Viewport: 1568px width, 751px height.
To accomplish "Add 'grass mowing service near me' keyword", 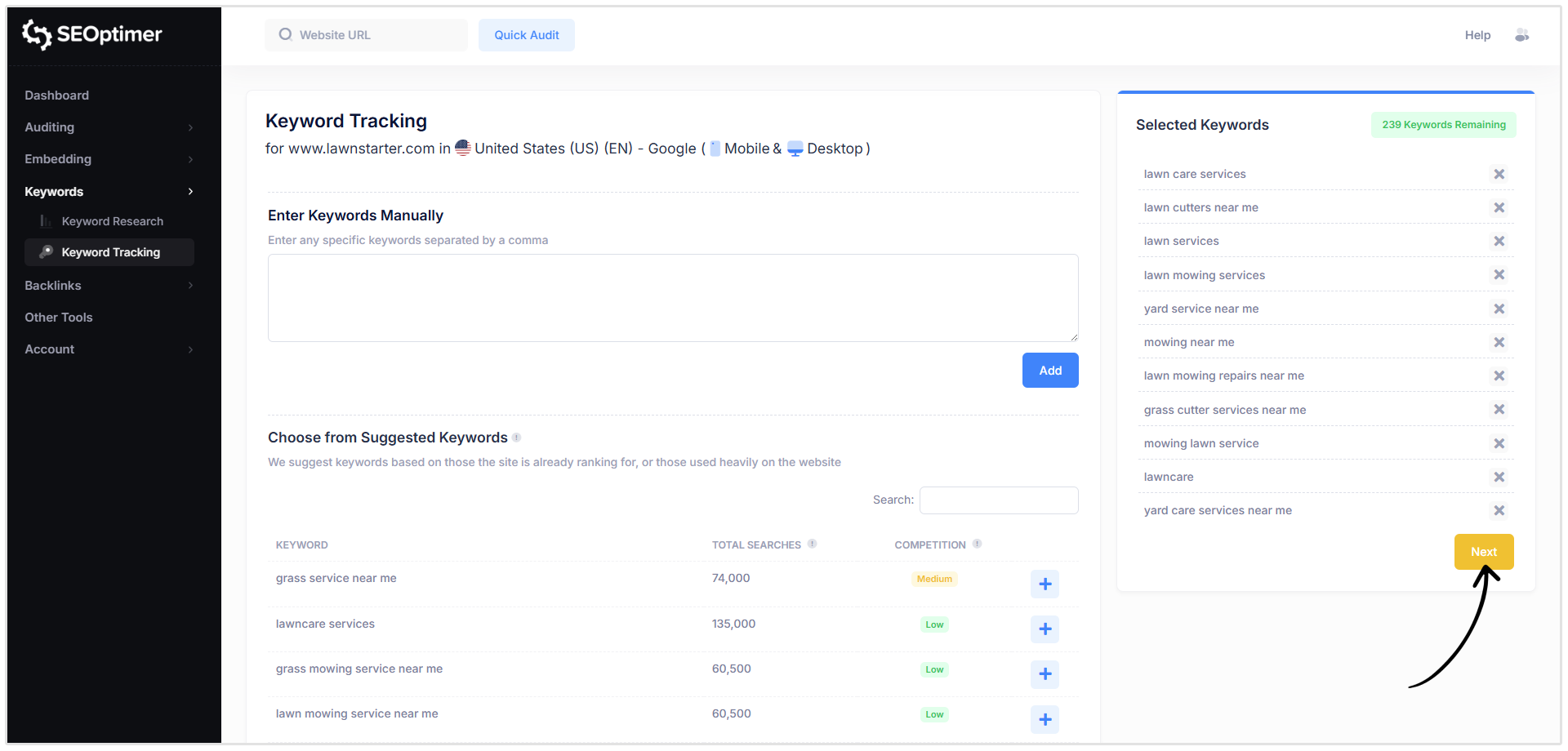I will click(1045, 673).
